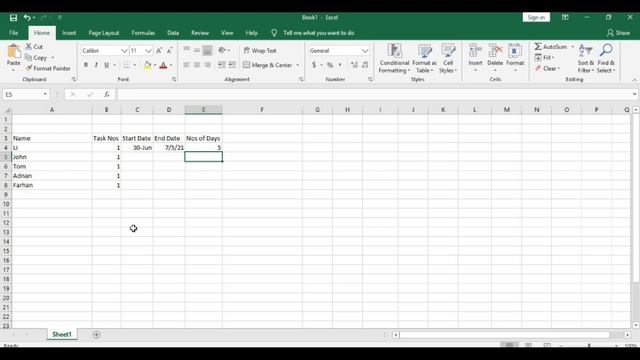Image resolution: width=640 pixels, height=360 pixels.
Task: Increase the decimal places
Action: point(354,65)
